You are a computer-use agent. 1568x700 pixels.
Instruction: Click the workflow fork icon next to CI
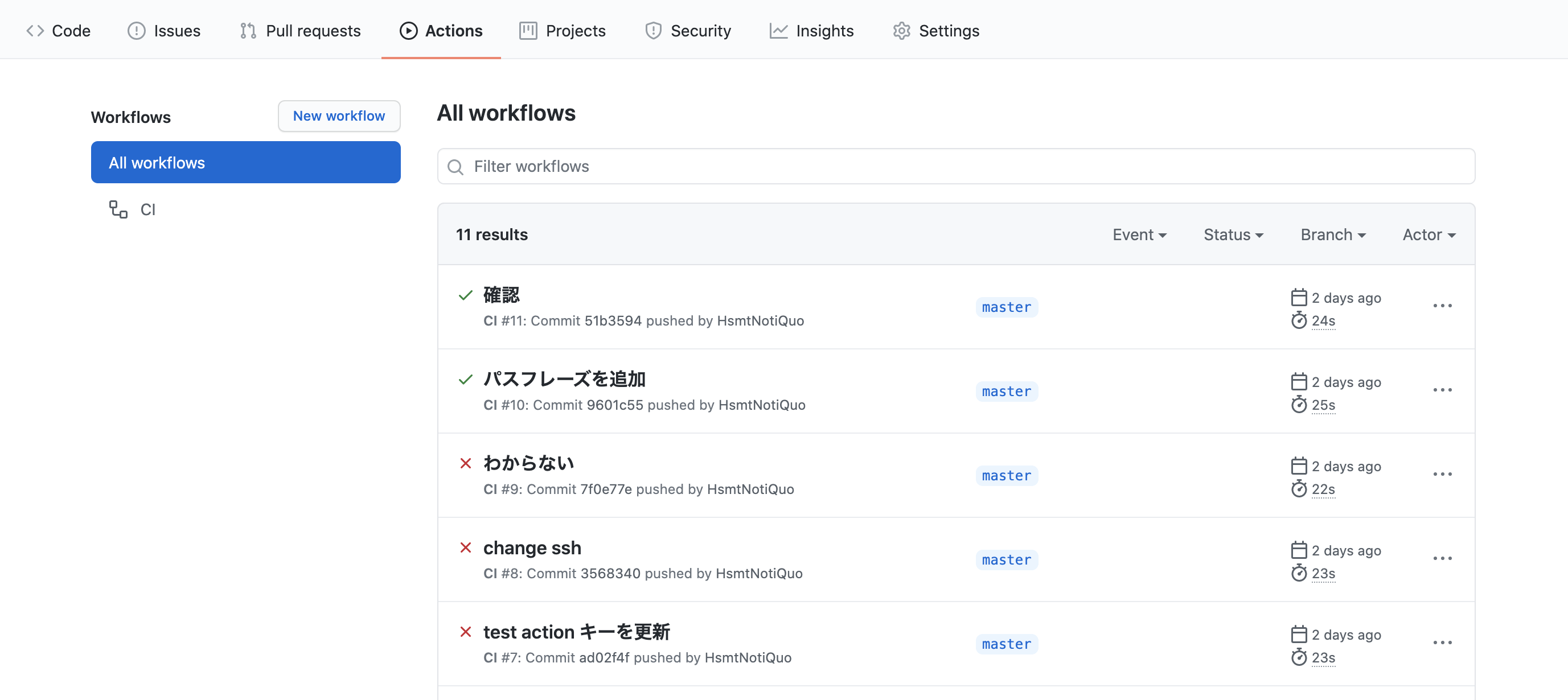click(x=119, y=209)
